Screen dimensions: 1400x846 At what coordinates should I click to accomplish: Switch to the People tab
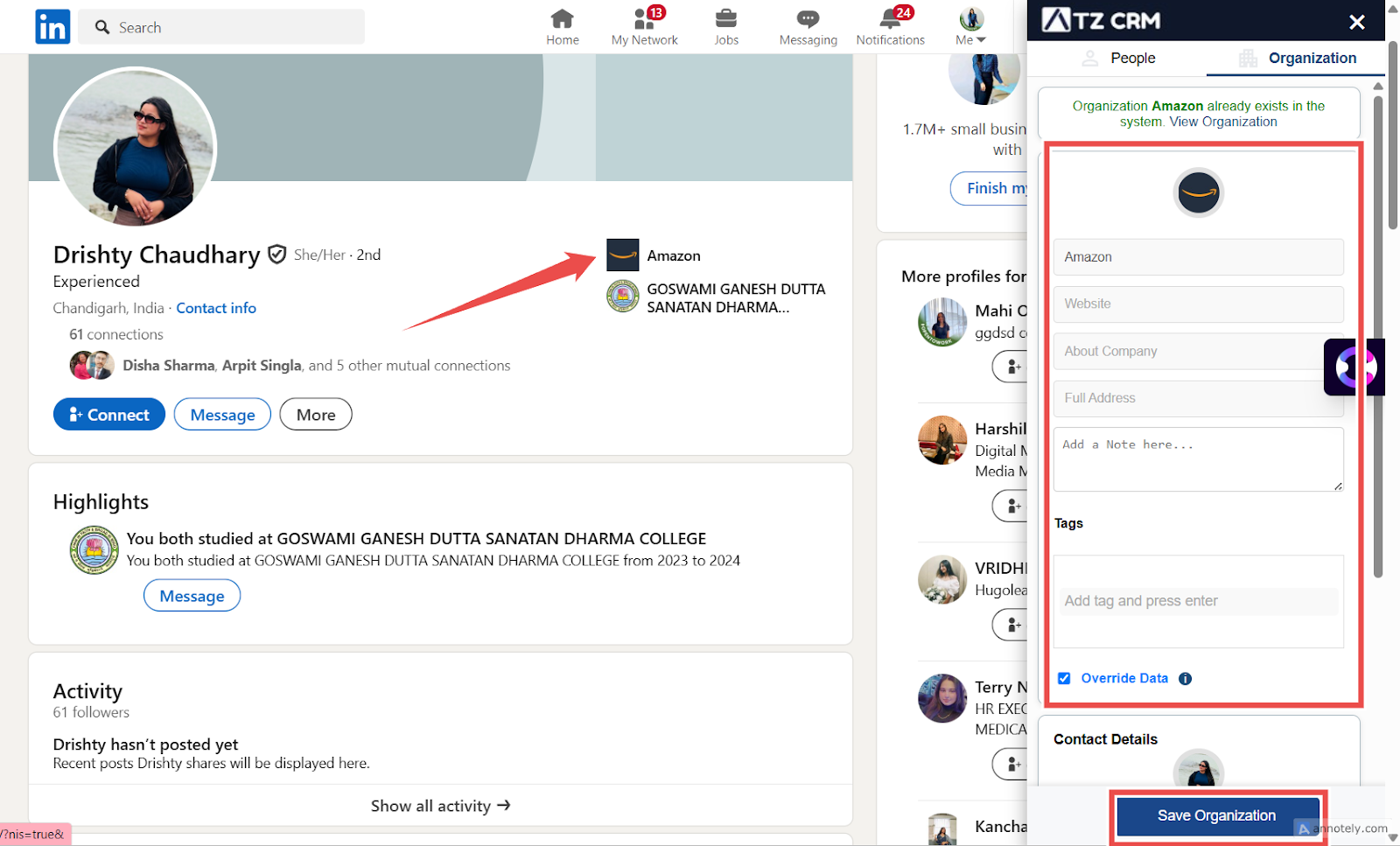pyautogui.click(x=1119, y=59)
